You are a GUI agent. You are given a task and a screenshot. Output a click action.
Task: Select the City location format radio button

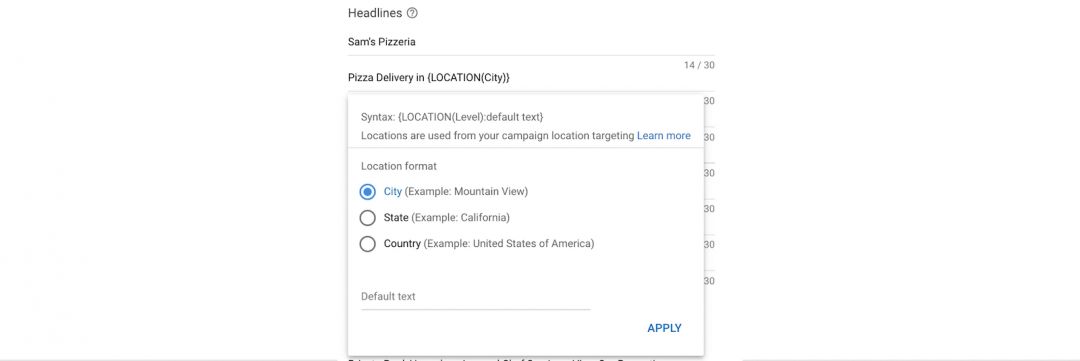point(368,192)
